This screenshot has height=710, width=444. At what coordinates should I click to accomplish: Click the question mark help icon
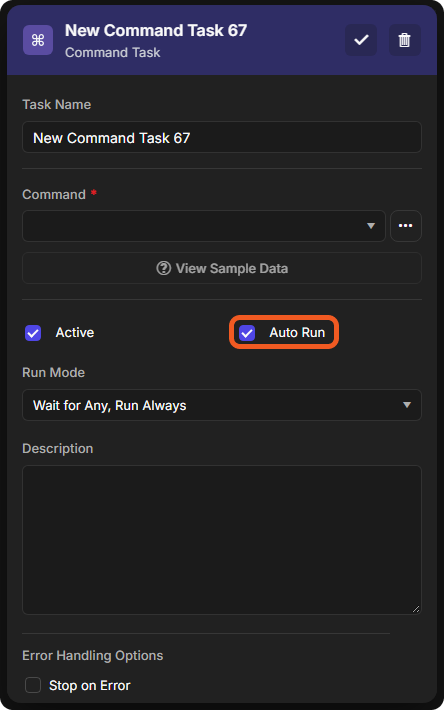click(x=163, y=268)
